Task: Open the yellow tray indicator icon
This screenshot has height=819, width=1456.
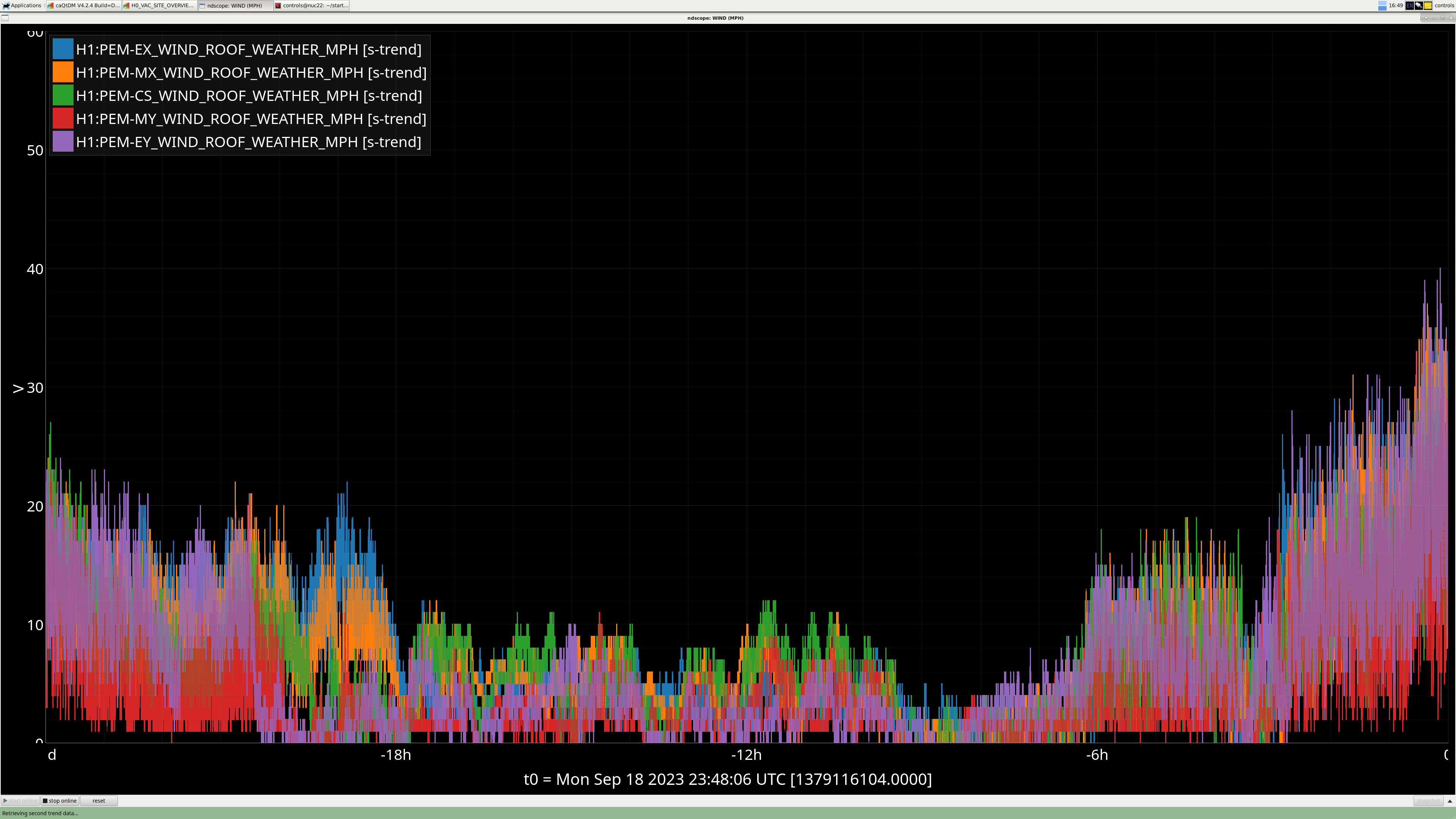Action: pyautogui.click(x=1428, y=6)
